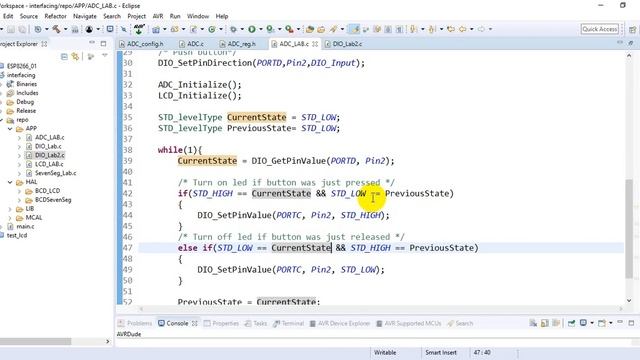The width and height of the screenshot is (640, 360).
Task: Open the AVR Supported MCUs tab
Action: tap(409, 323)
